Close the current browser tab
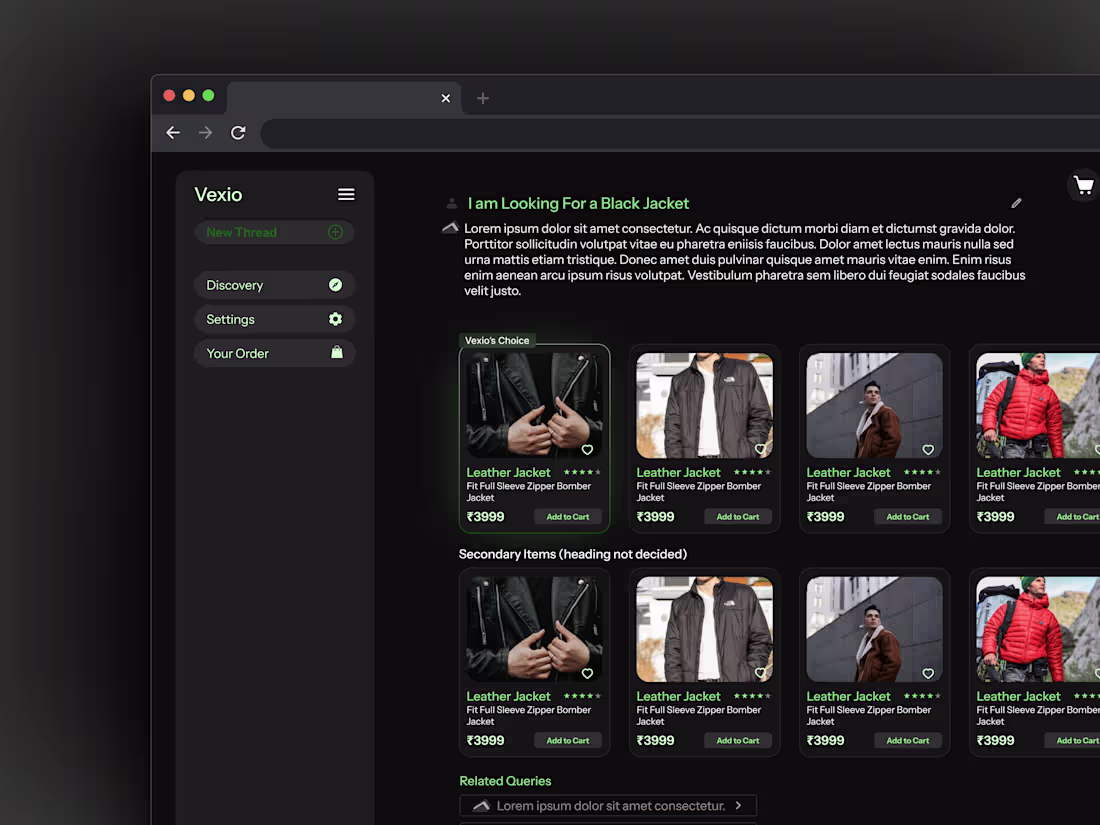The width and height of the screenshot is (1100, 825). pos(445,98)
